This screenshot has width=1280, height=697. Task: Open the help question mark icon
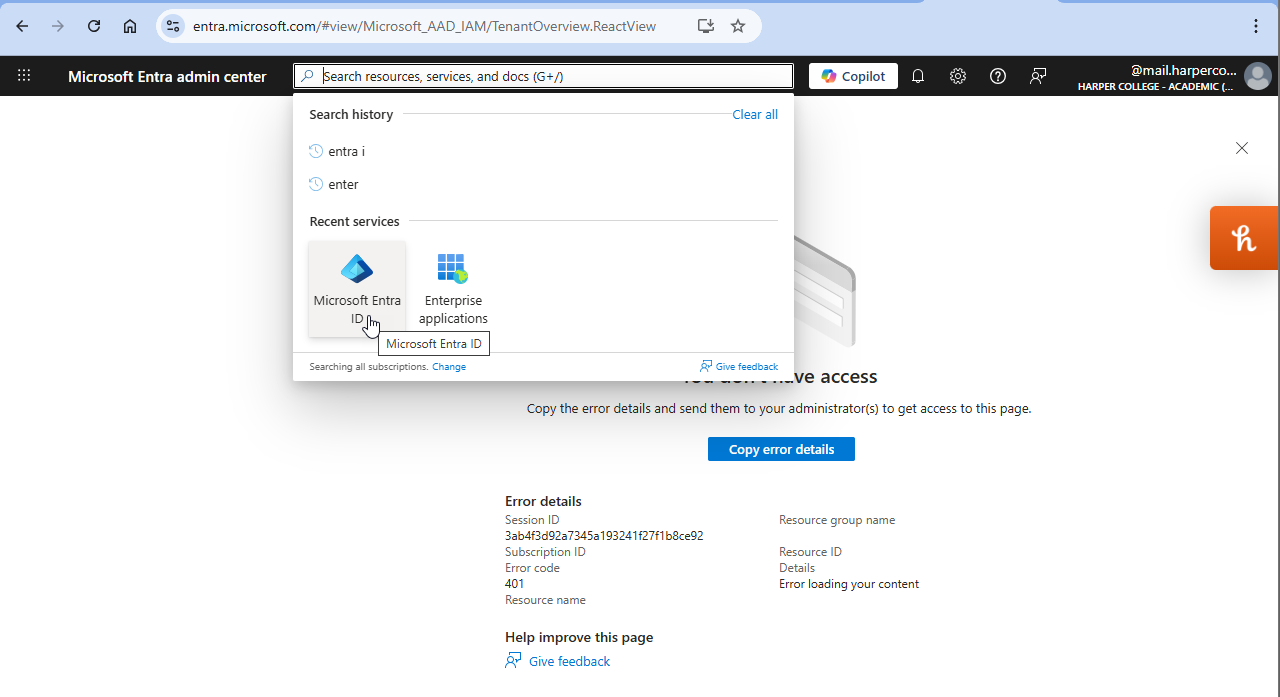(998, 76)
